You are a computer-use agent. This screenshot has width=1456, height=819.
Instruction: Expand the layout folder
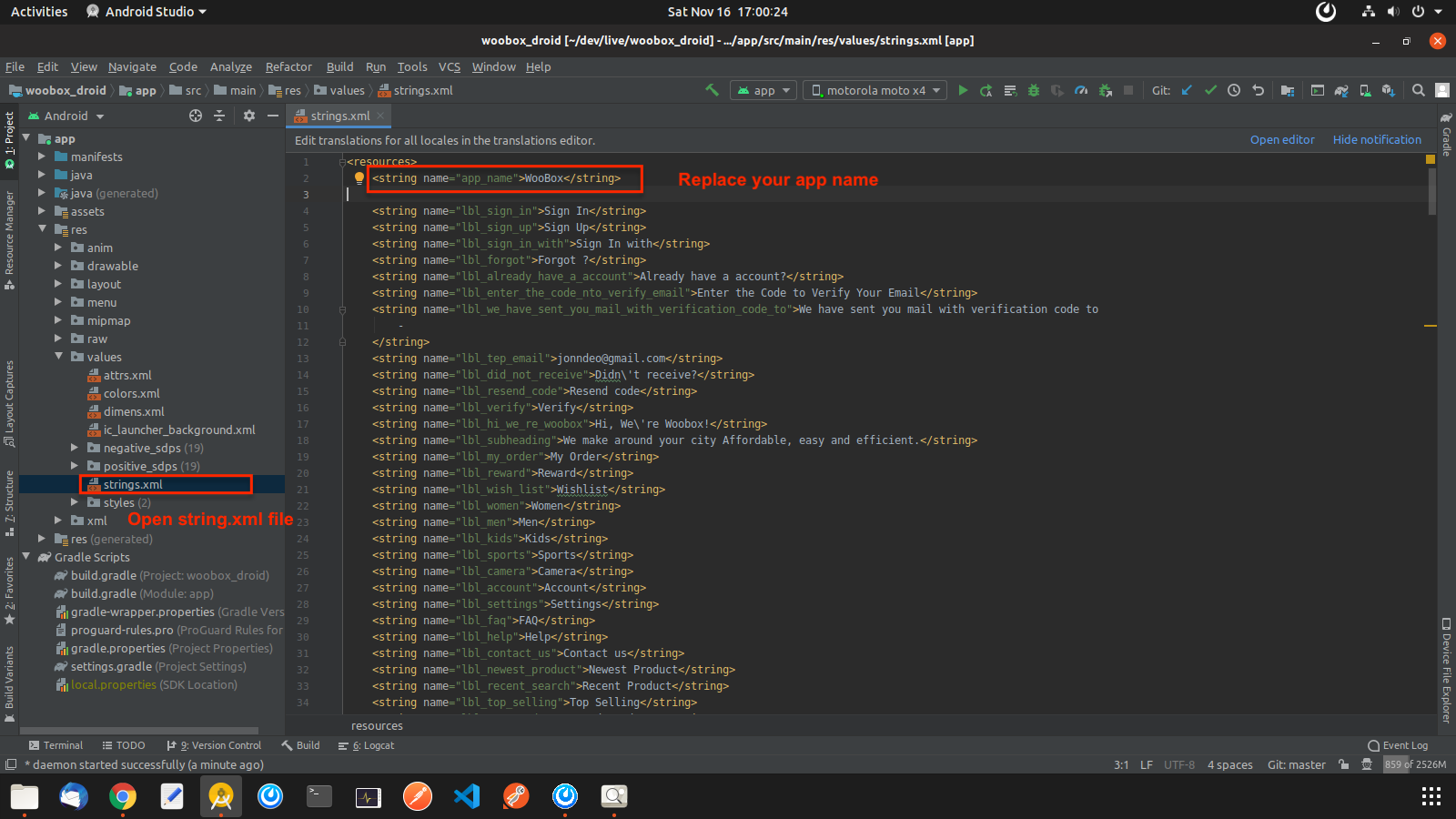point(59,284)
